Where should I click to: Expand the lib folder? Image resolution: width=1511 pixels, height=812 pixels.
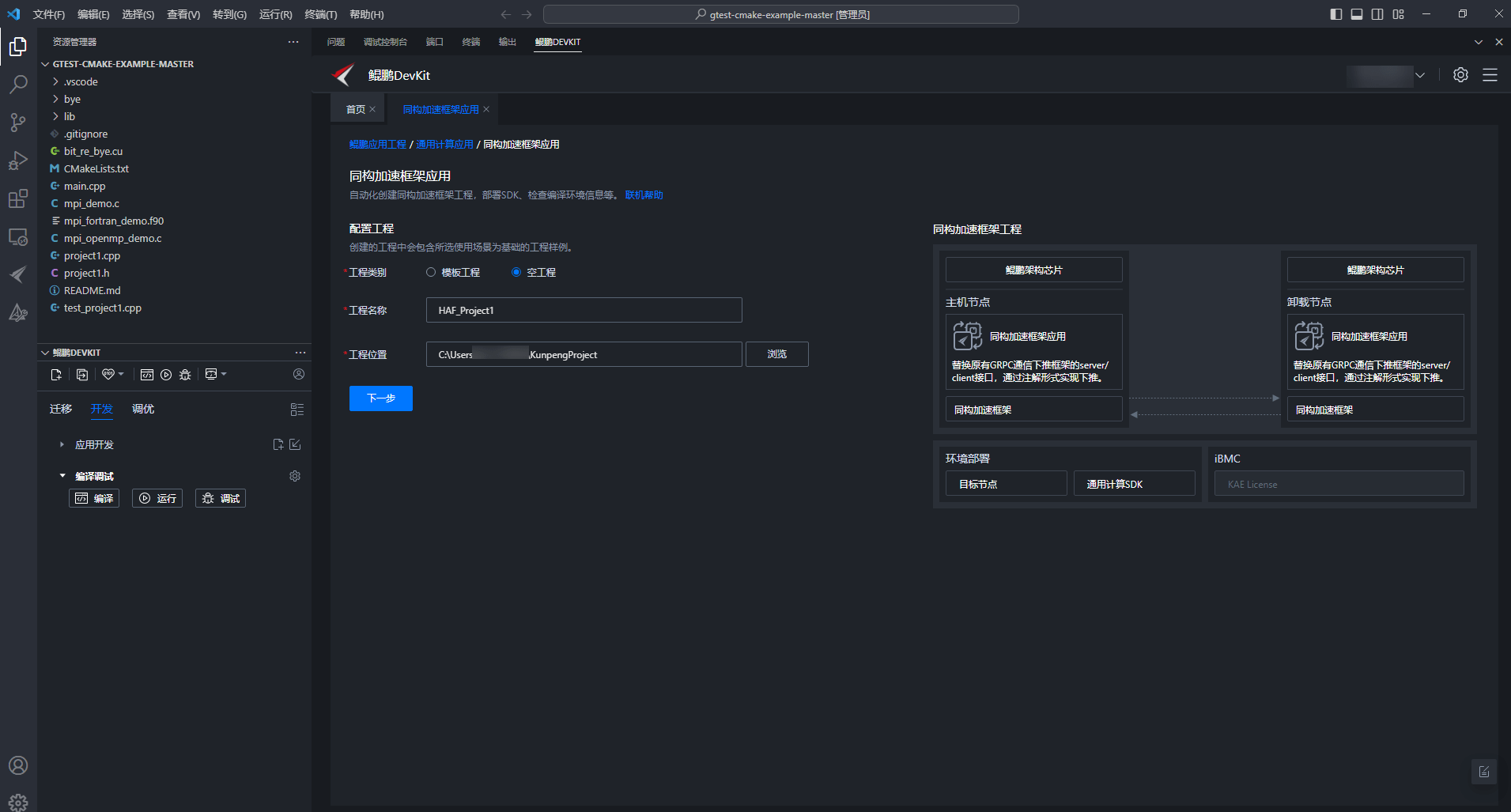pos(55,116)
